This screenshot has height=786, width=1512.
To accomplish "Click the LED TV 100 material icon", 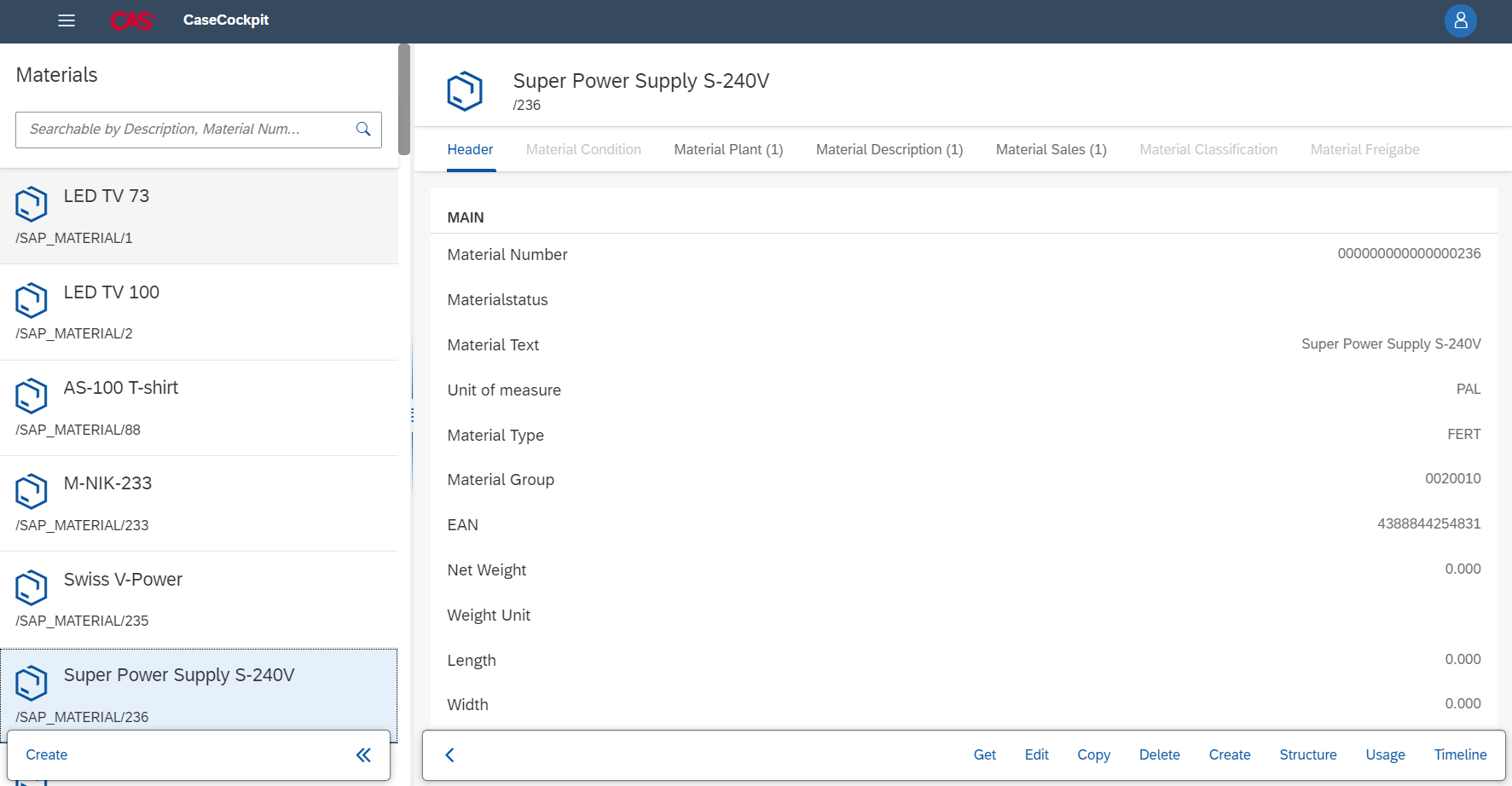I will click(x=32, y=300).
